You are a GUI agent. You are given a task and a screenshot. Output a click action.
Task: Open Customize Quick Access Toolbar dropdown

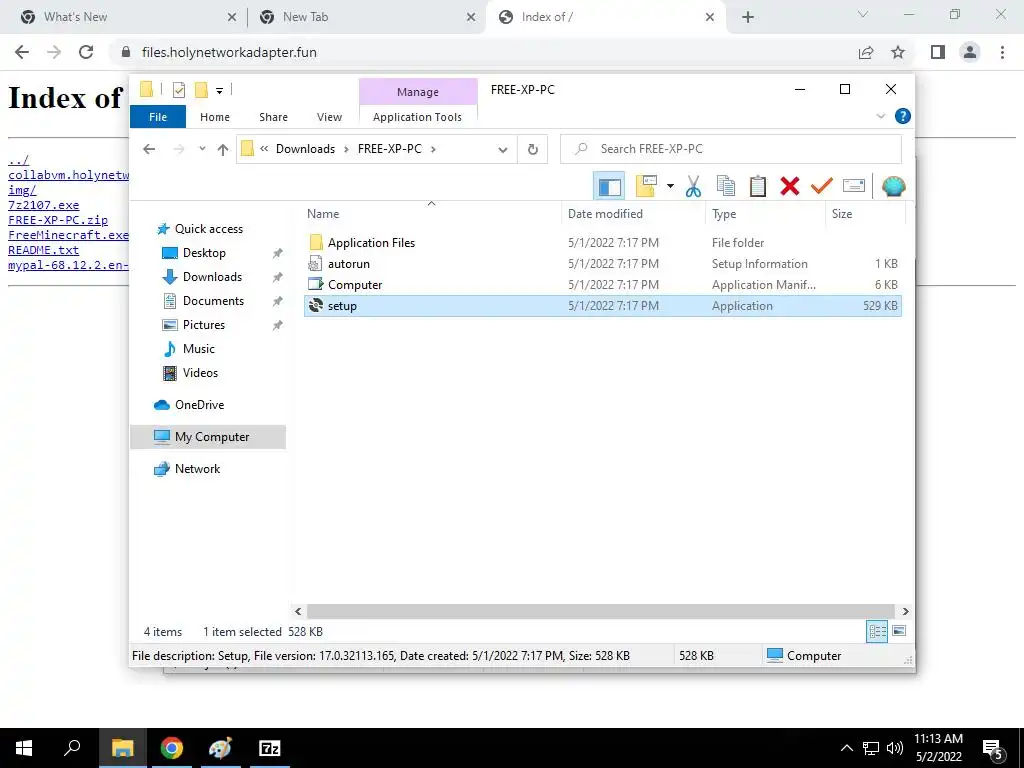(x=219, y=91)
